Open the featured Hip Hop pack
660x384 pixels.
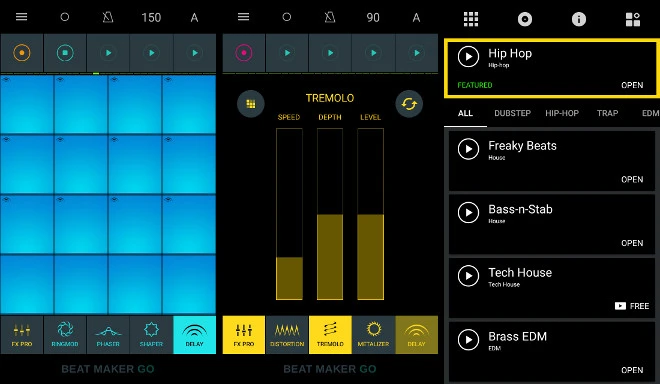click(x=632, y=85)
